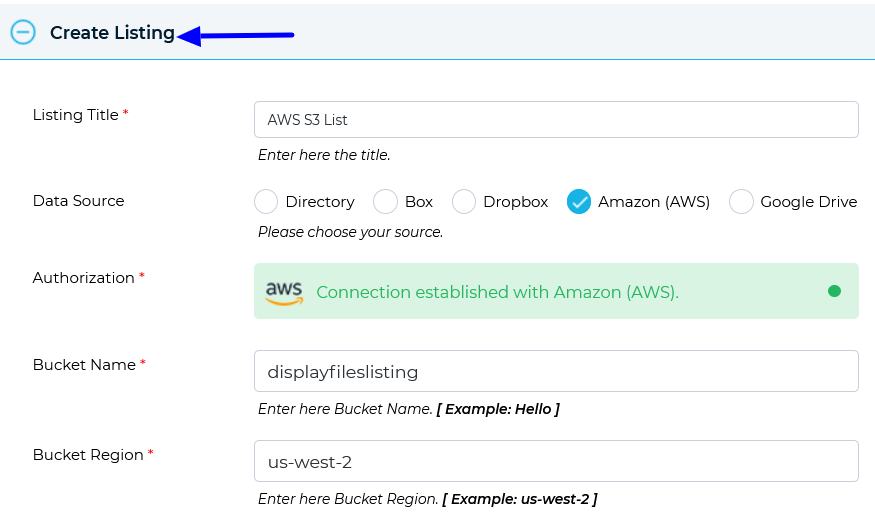The height and width of the screenshot is (516, 875).
Task: Click the Bucket Region input field
Action: coord(556,461)
